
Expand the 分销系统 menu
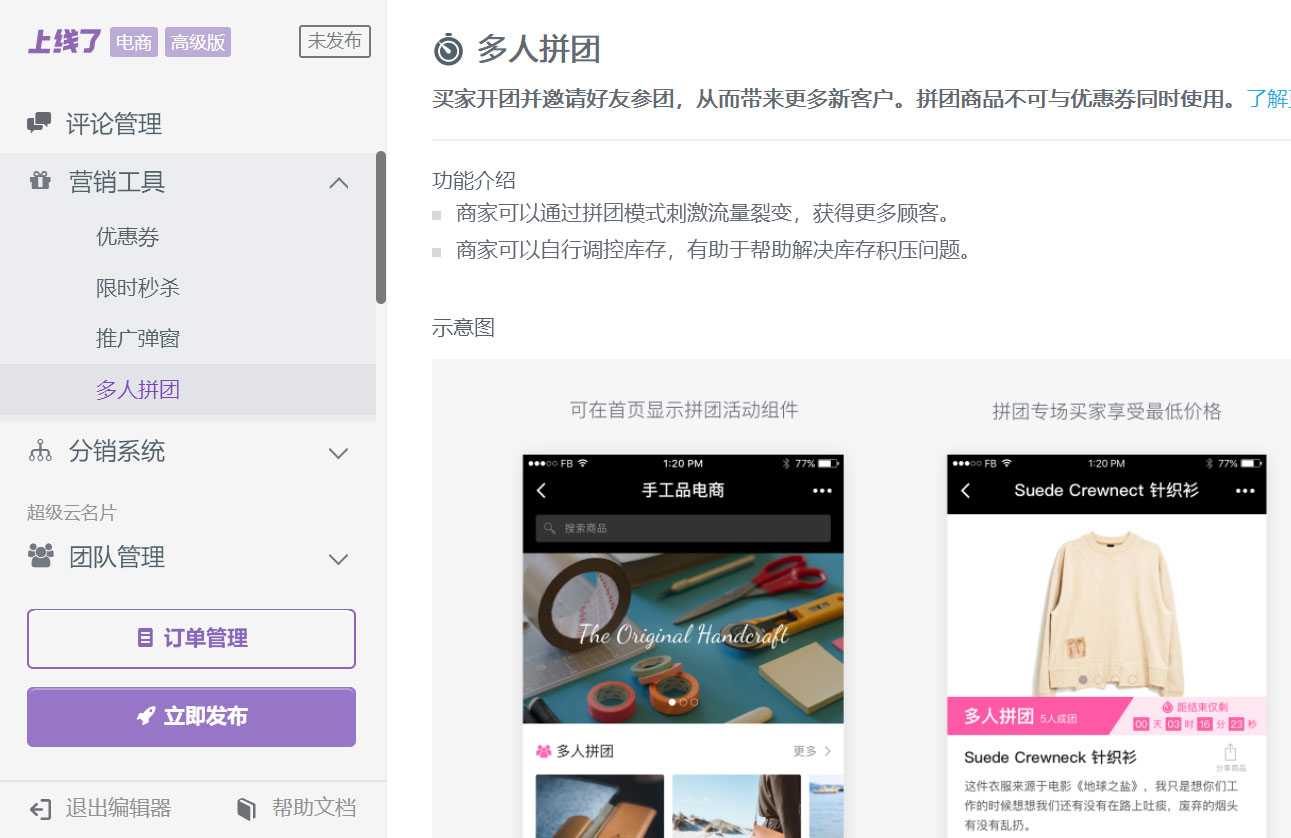(339, 452)
